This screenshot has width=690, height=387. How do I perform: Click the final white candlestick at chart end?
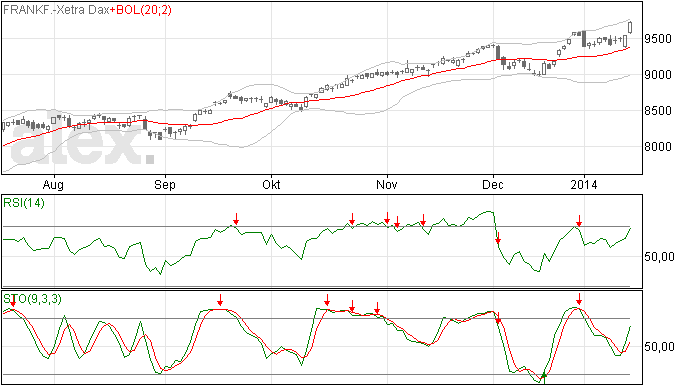click(x=630, y=27)
